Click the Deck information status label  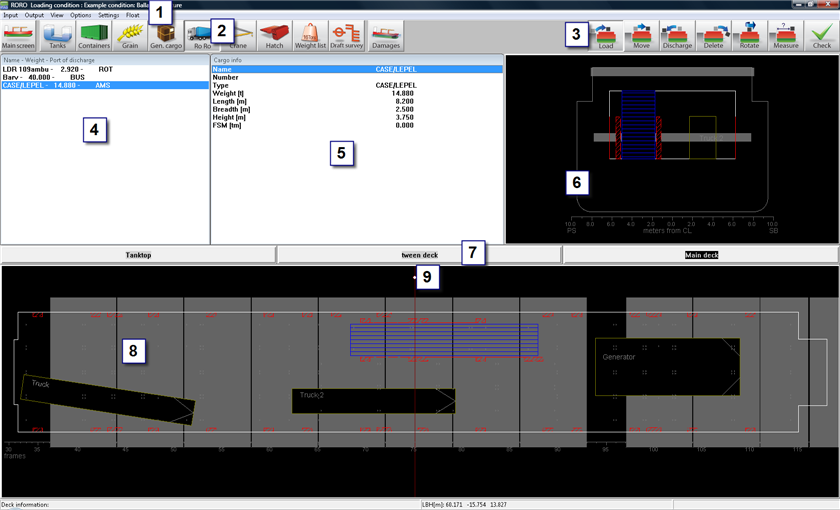(25, 505)
